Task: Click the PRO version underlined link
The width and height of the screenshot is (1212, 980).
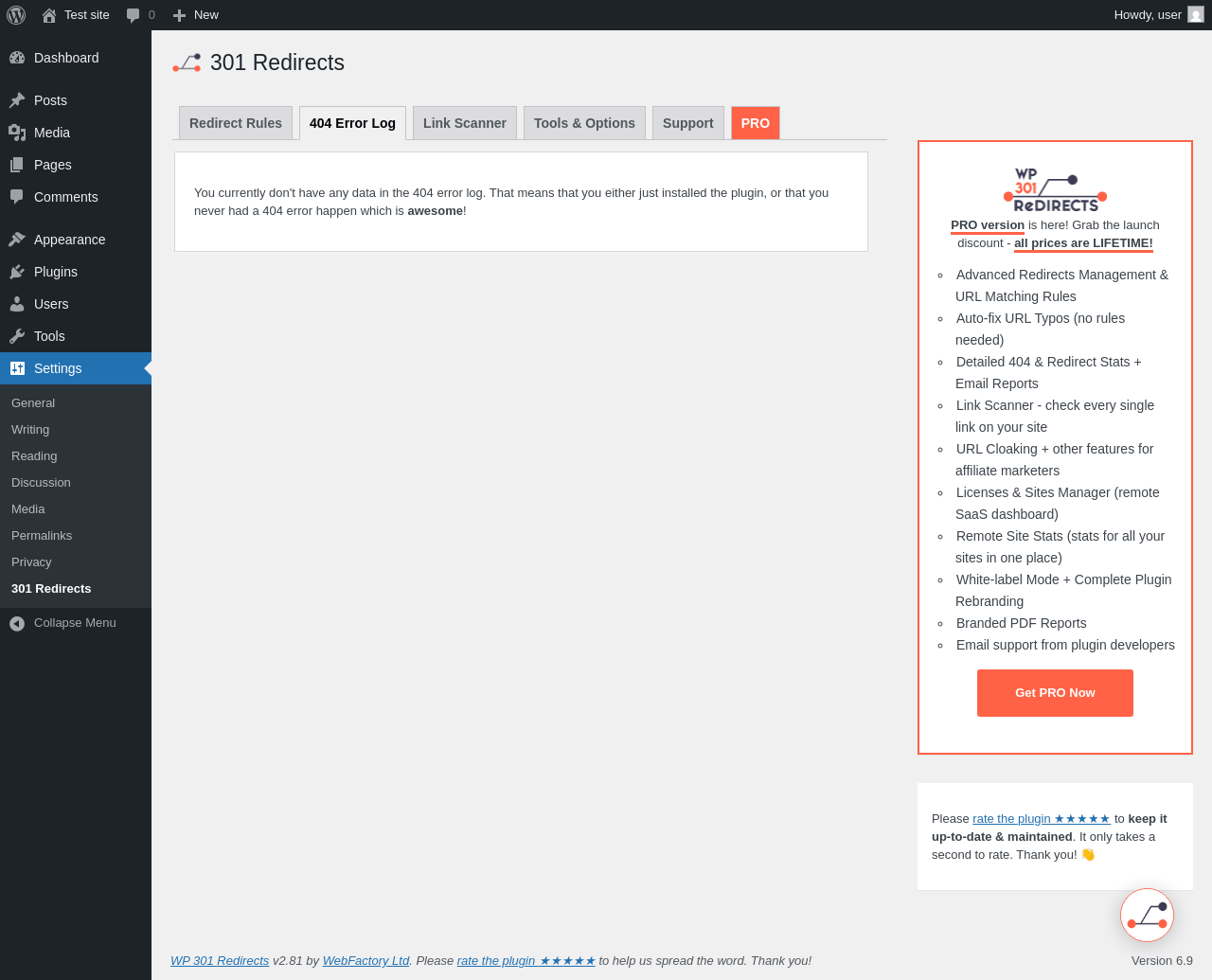Action: [988, 225]
